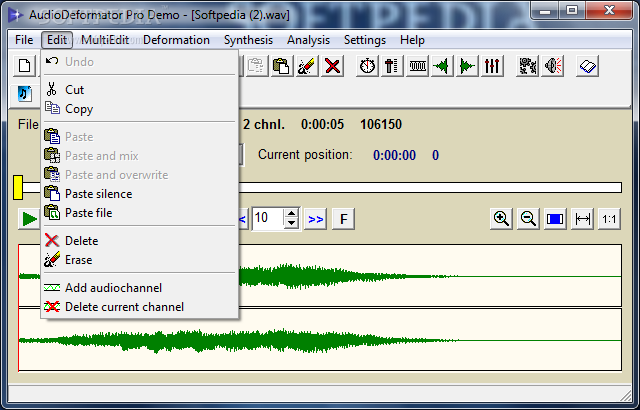The image size is (640, 410).
Task: Open the Synthesis menu
Action: 248,40
